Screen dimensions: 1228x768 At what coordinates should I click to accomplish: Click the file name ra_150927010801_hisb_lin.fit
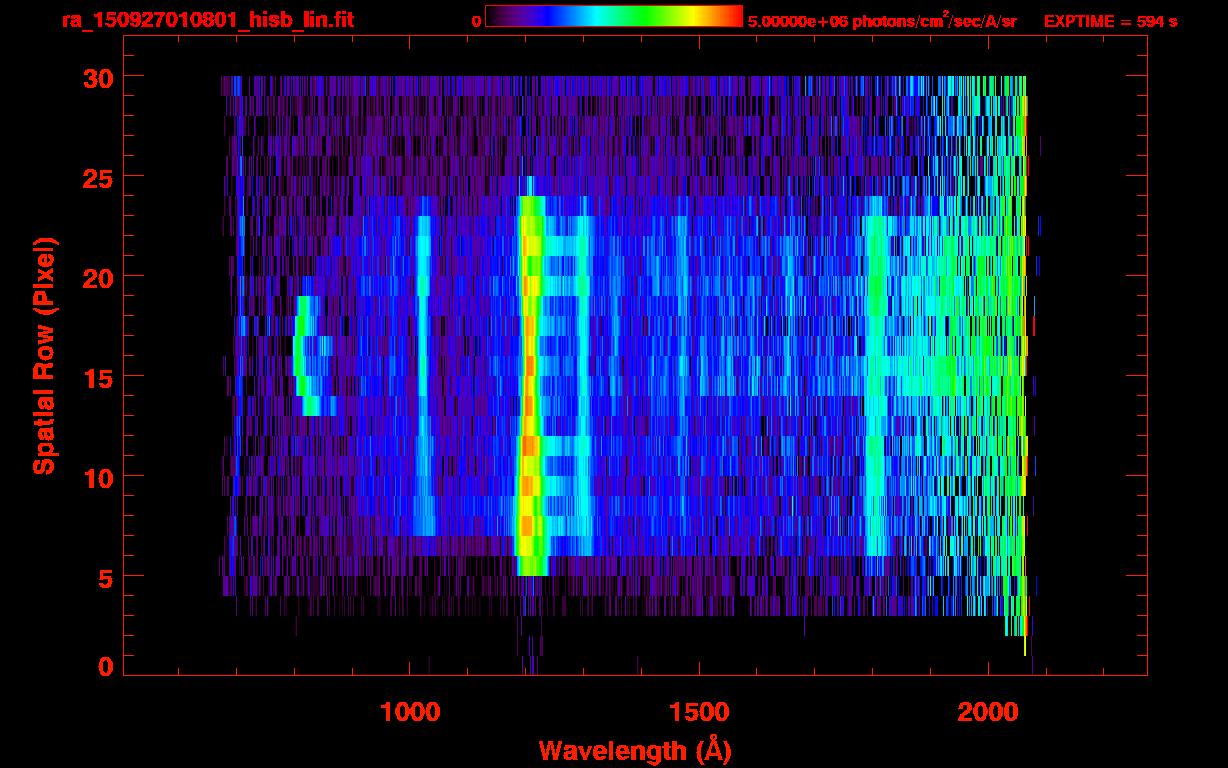tap(207, 20)
